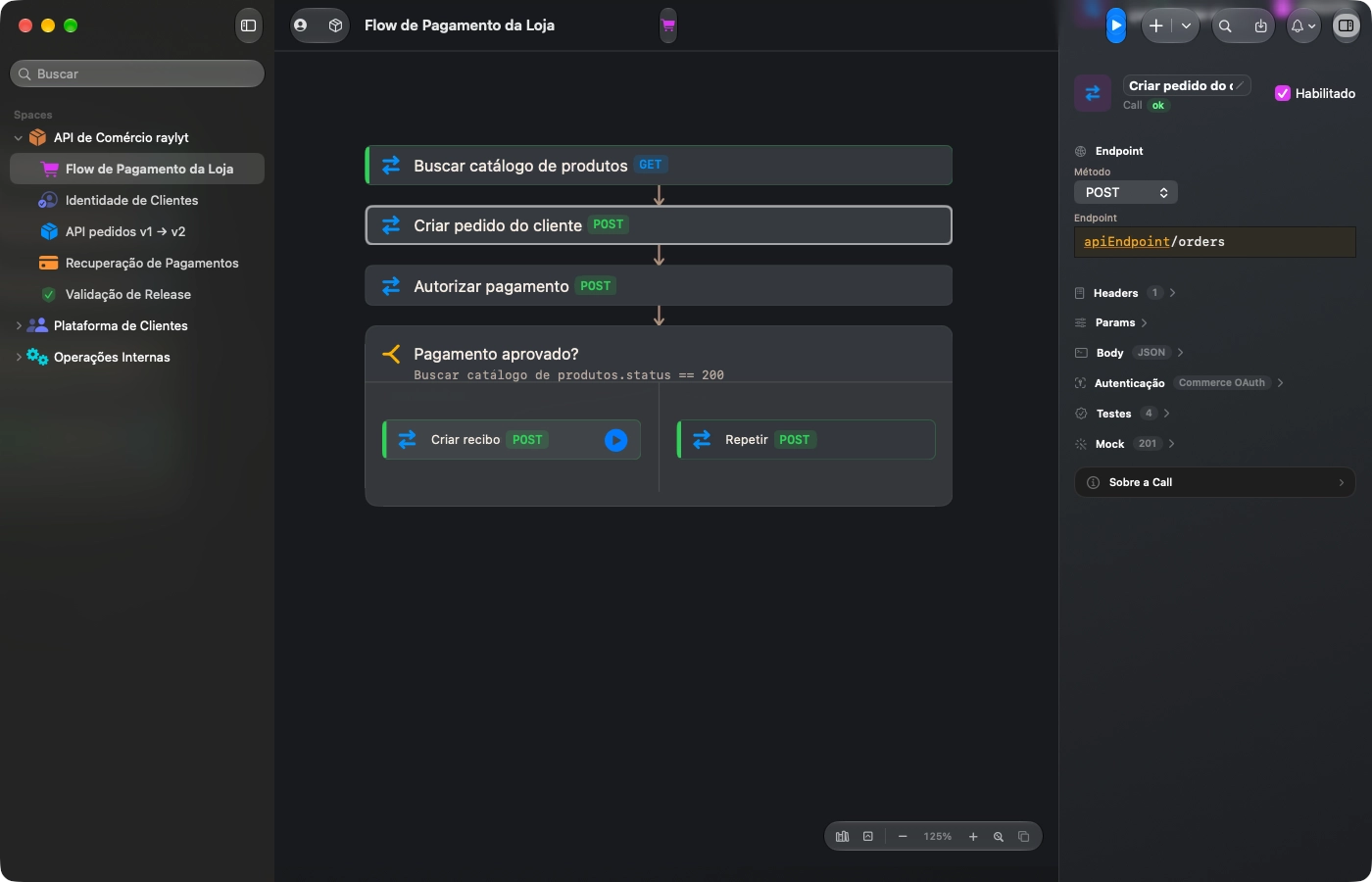Open Sobre a Call details

click(1215, 482)
